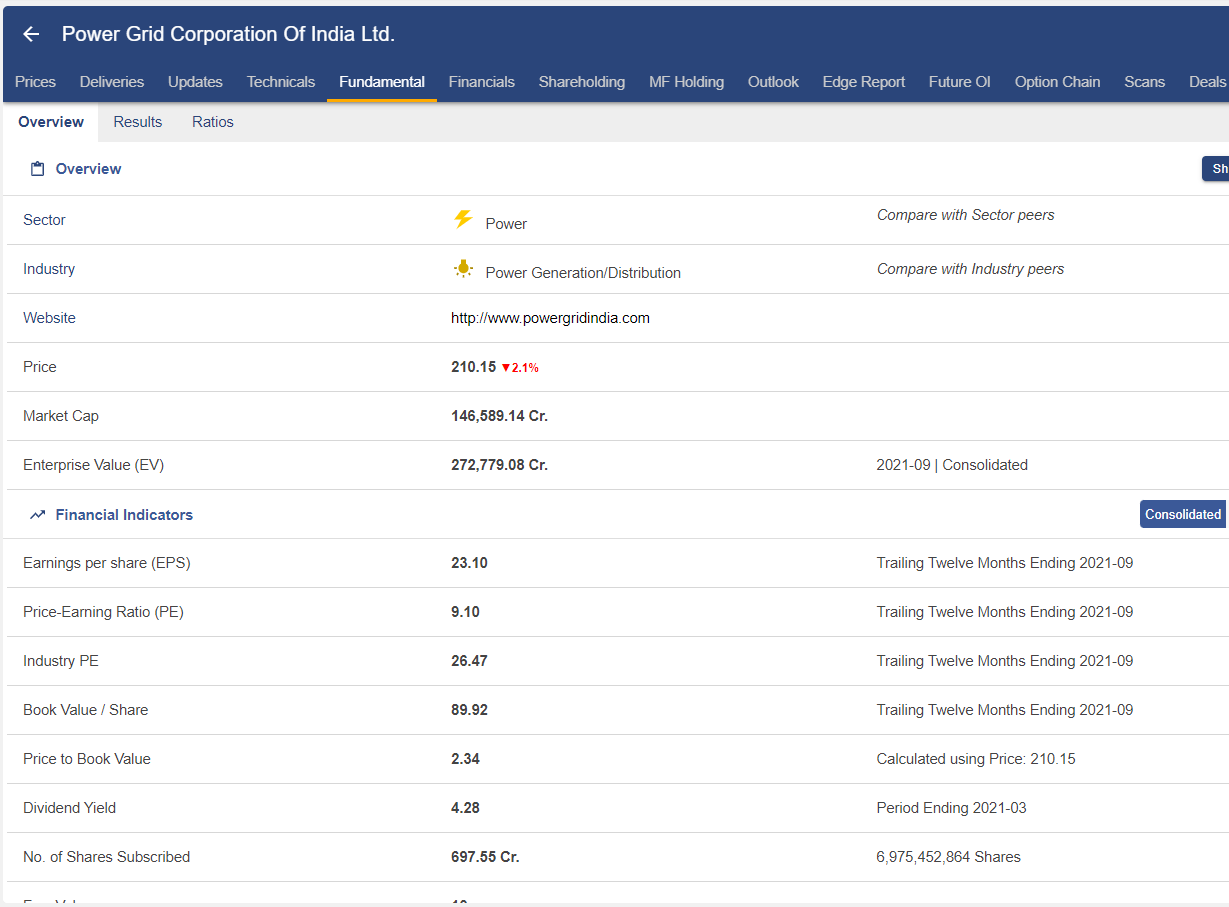Open the Scans tab

tap(1144, 82)
